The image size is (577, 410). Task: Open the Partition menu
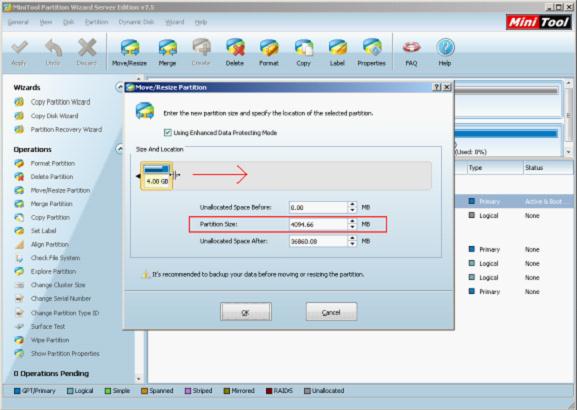(96, 22)
